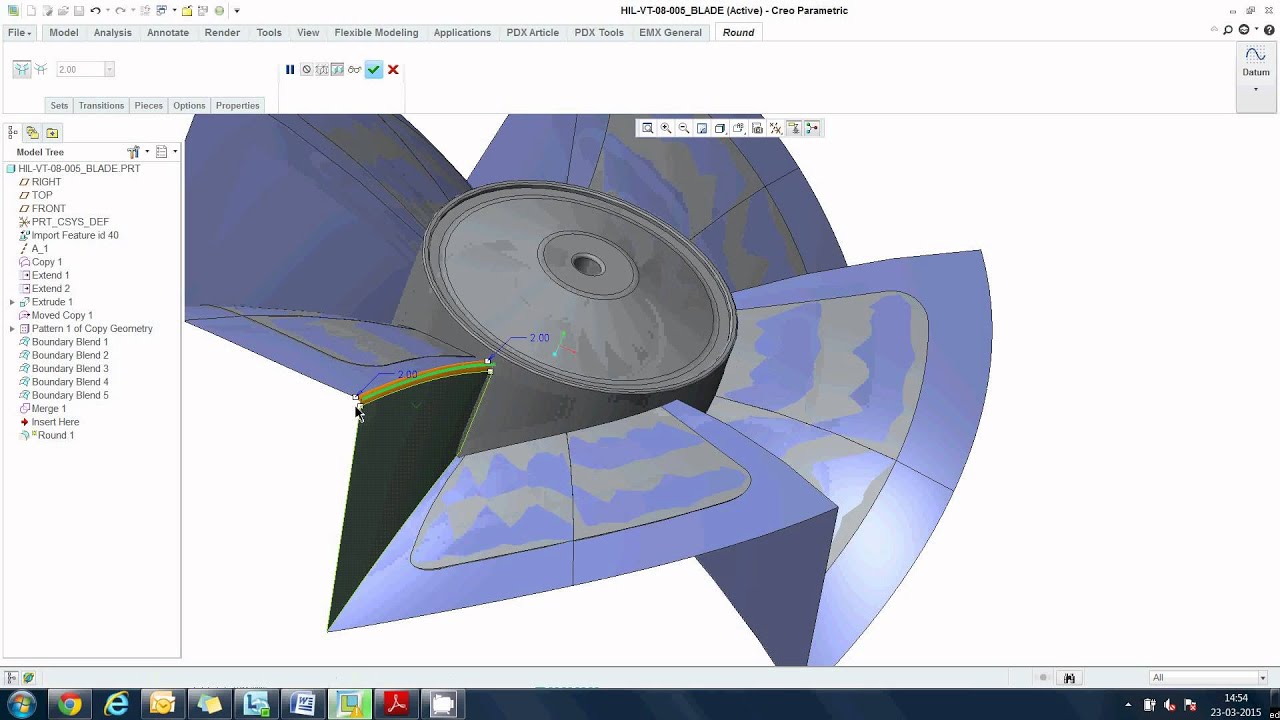Toggle annotation display icon
Viewport: 1280px width, 720px height.
(794, 128)
